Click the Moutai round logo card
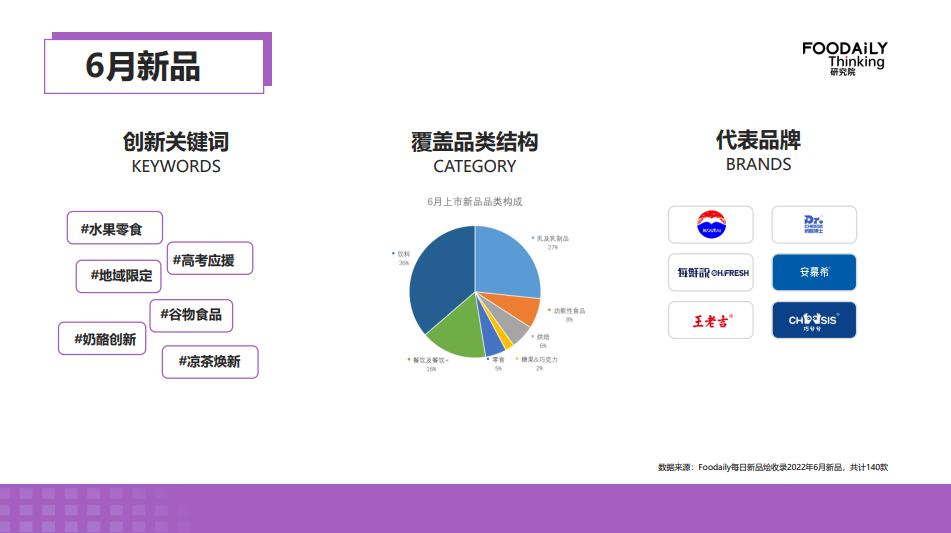951x533 pixels. pyautogui.click(x=711, y=224)
